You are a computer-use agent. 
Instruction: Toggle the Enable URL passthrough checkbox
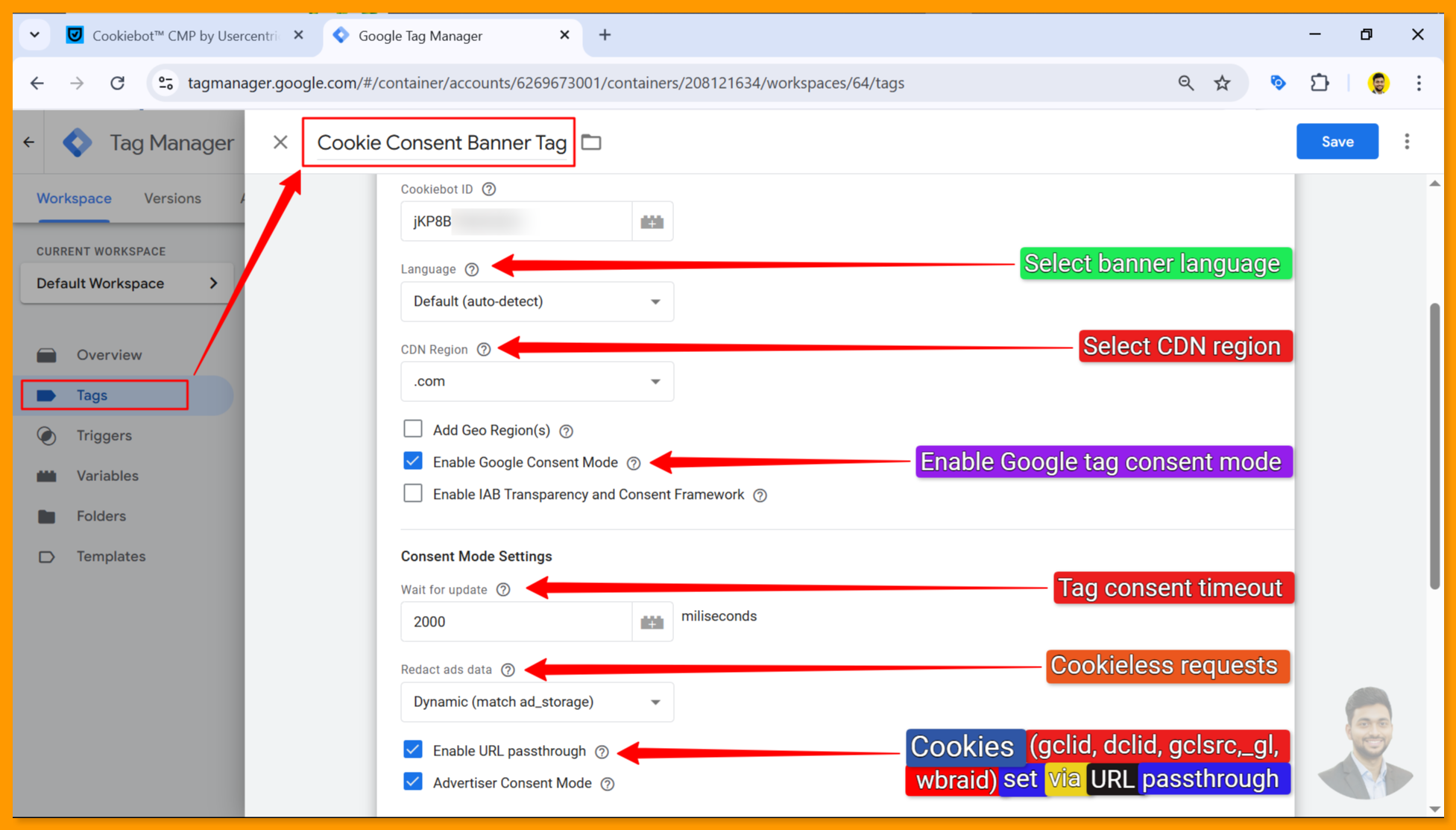point(413,749)
